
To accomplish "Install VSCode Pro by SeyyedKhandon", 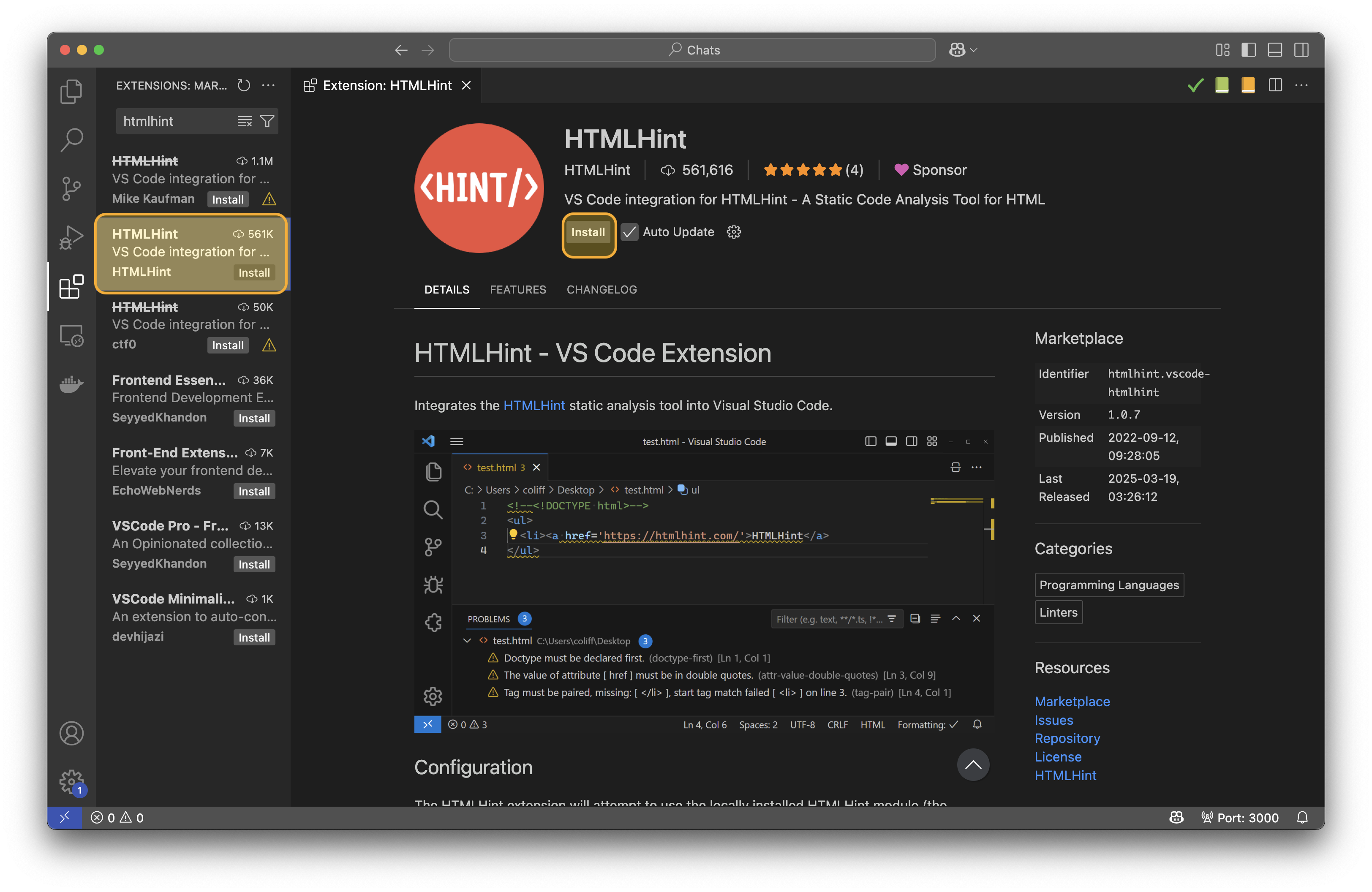I will pyautogui.click(x=254, y=565).
